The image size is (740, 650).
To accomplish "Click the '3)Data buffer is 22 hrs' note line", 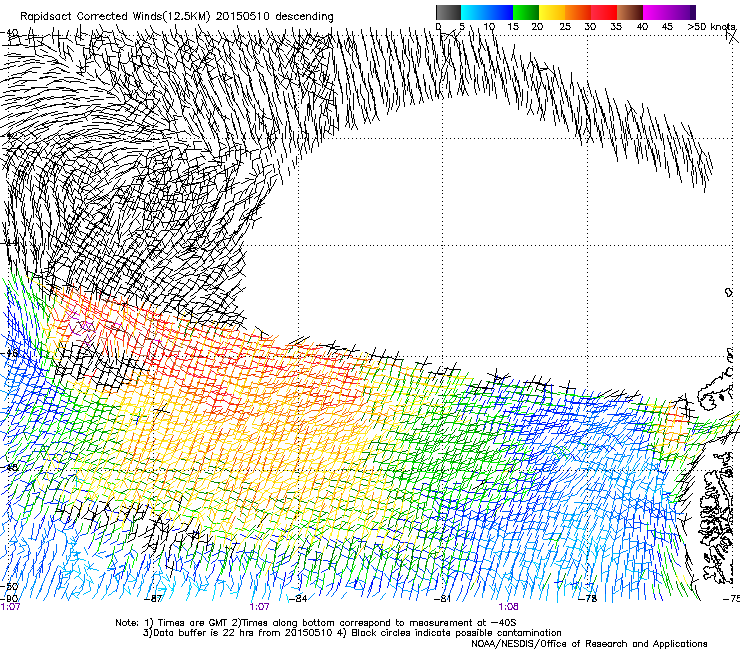I will click(x=352, y=633).
